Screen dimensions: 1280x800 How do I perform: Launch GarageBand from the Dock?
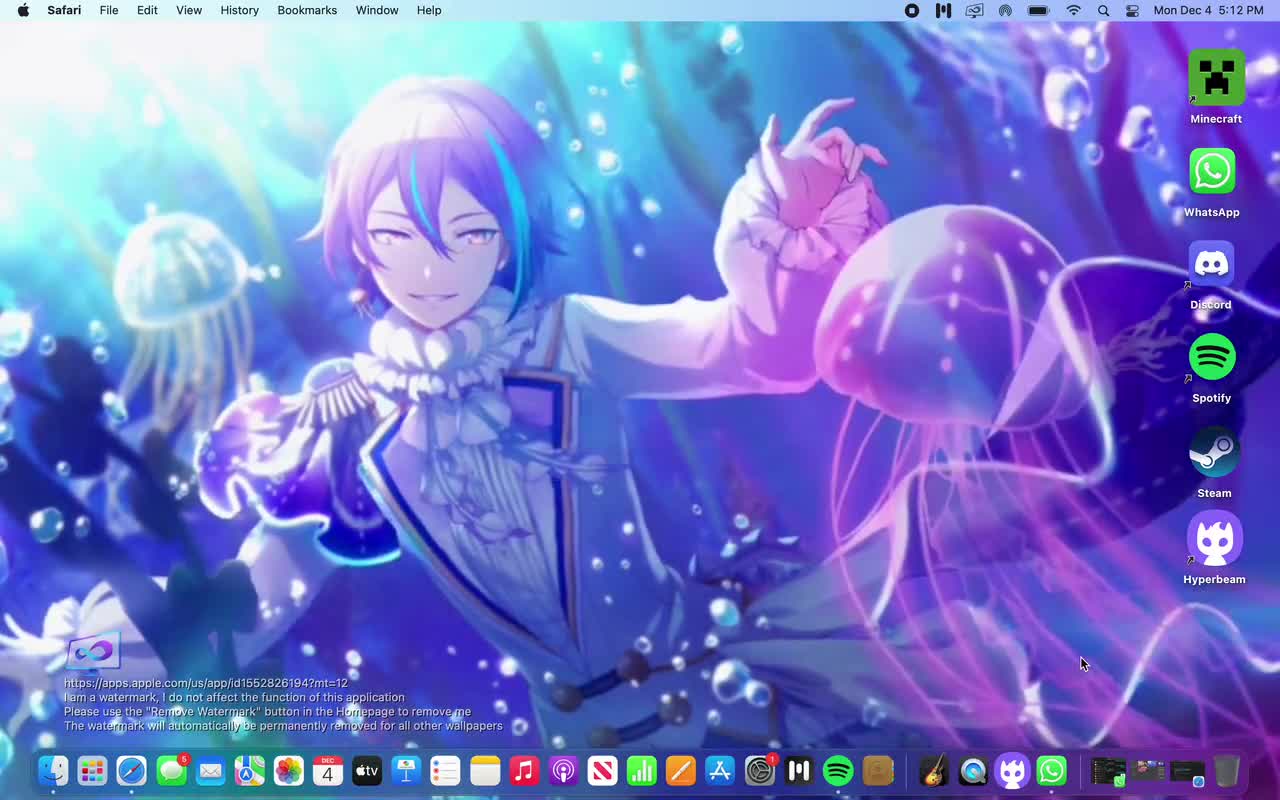point(934,771)
